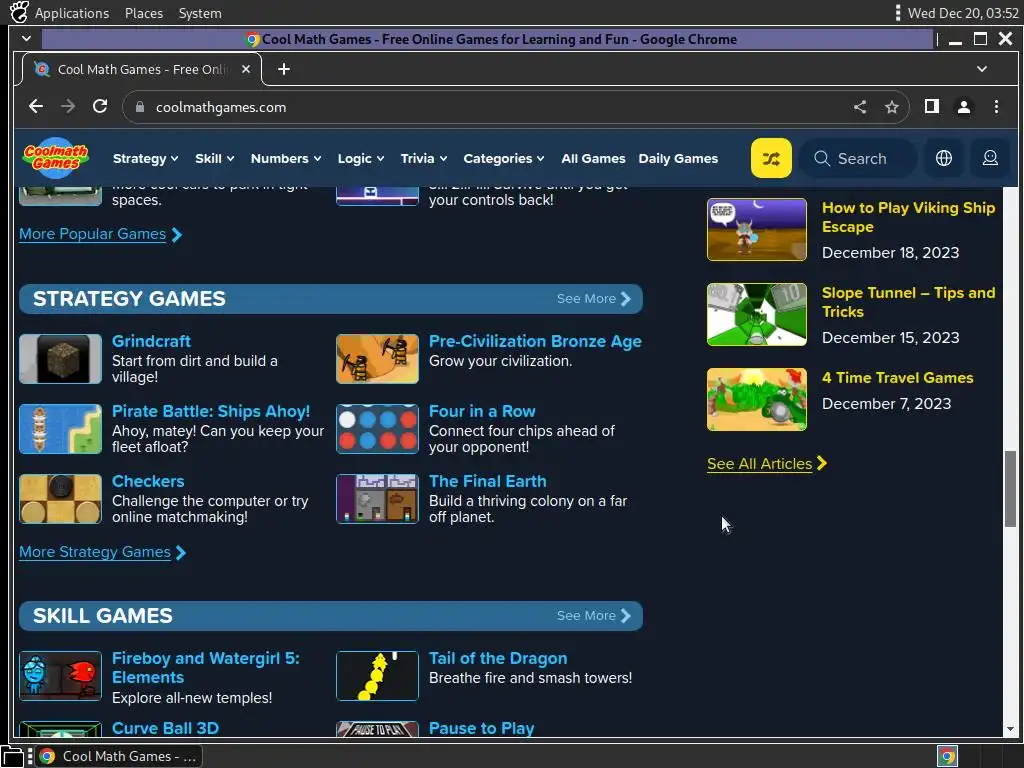Viewport: 1024px width, 768px height.
Task: Open How to Play Viking Ship Escape article
Action: (x=908, y=217)
